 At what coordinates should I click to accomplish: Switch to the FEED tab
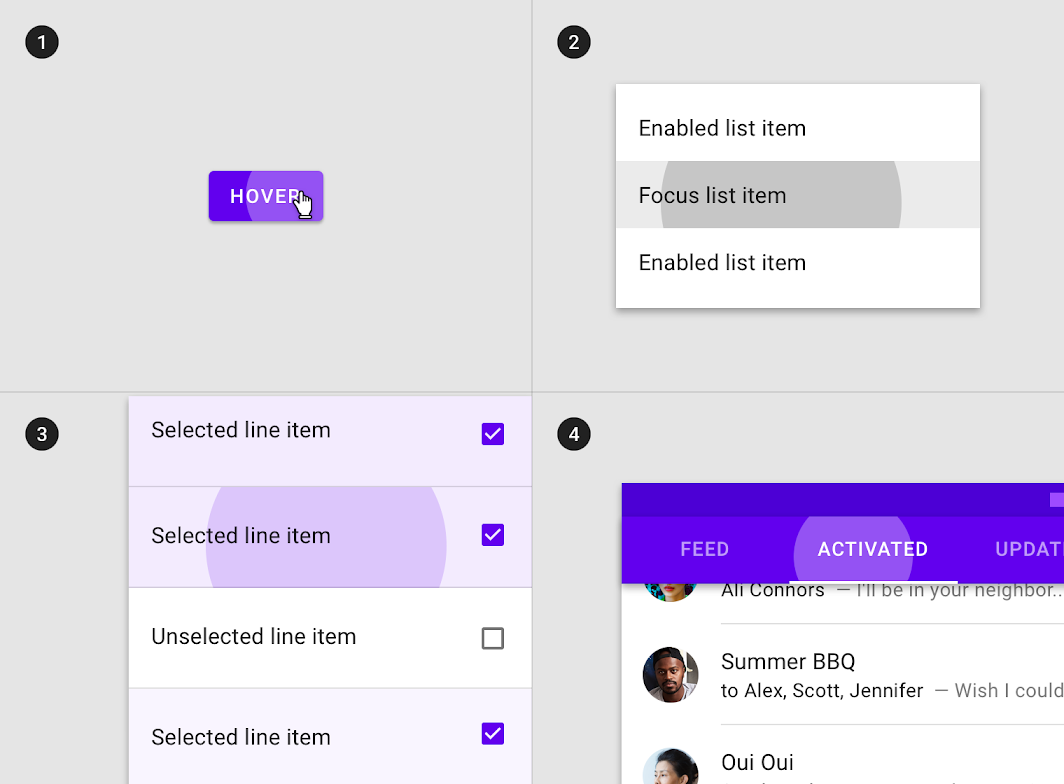(704, 549)
